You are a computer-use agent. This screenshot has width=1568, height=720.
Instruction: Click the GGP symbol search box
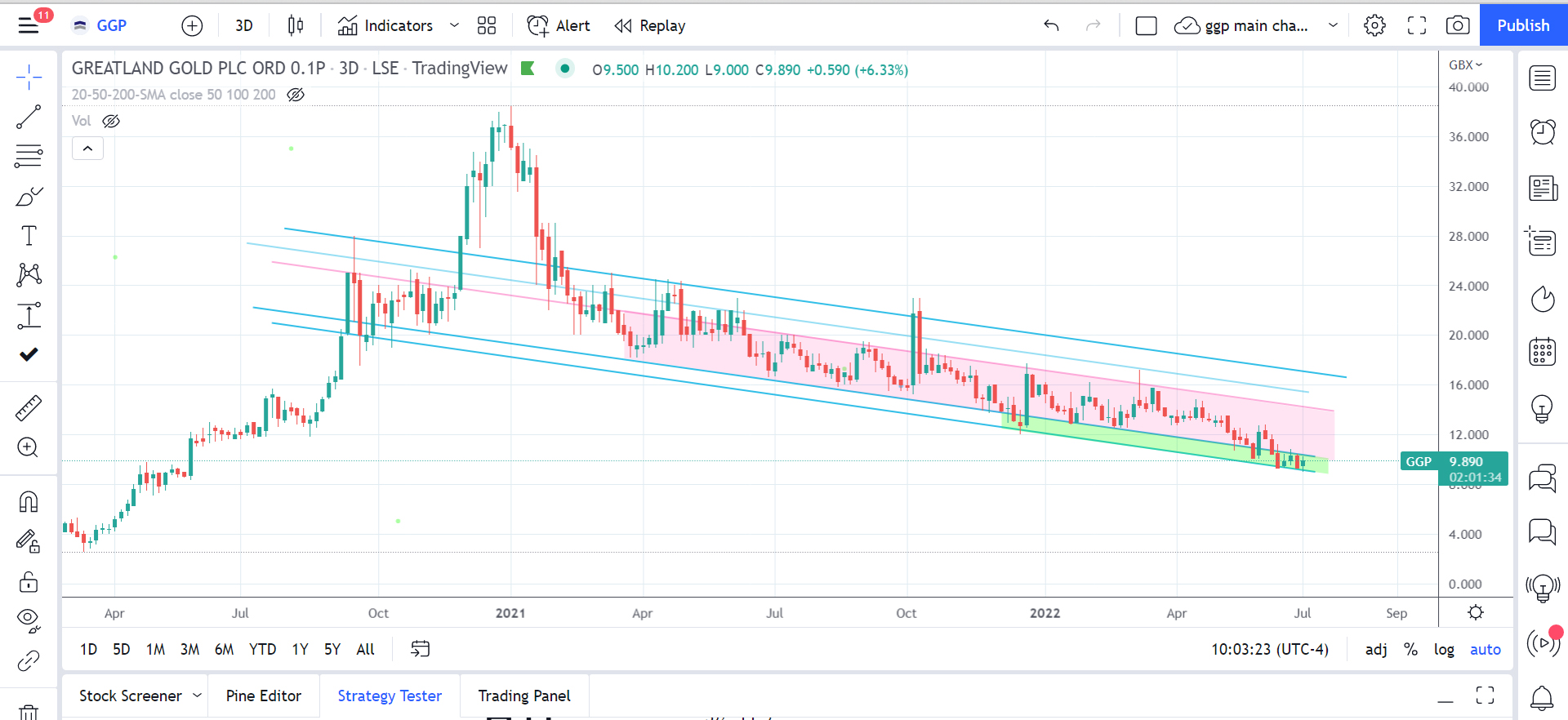tap(100, 25)
